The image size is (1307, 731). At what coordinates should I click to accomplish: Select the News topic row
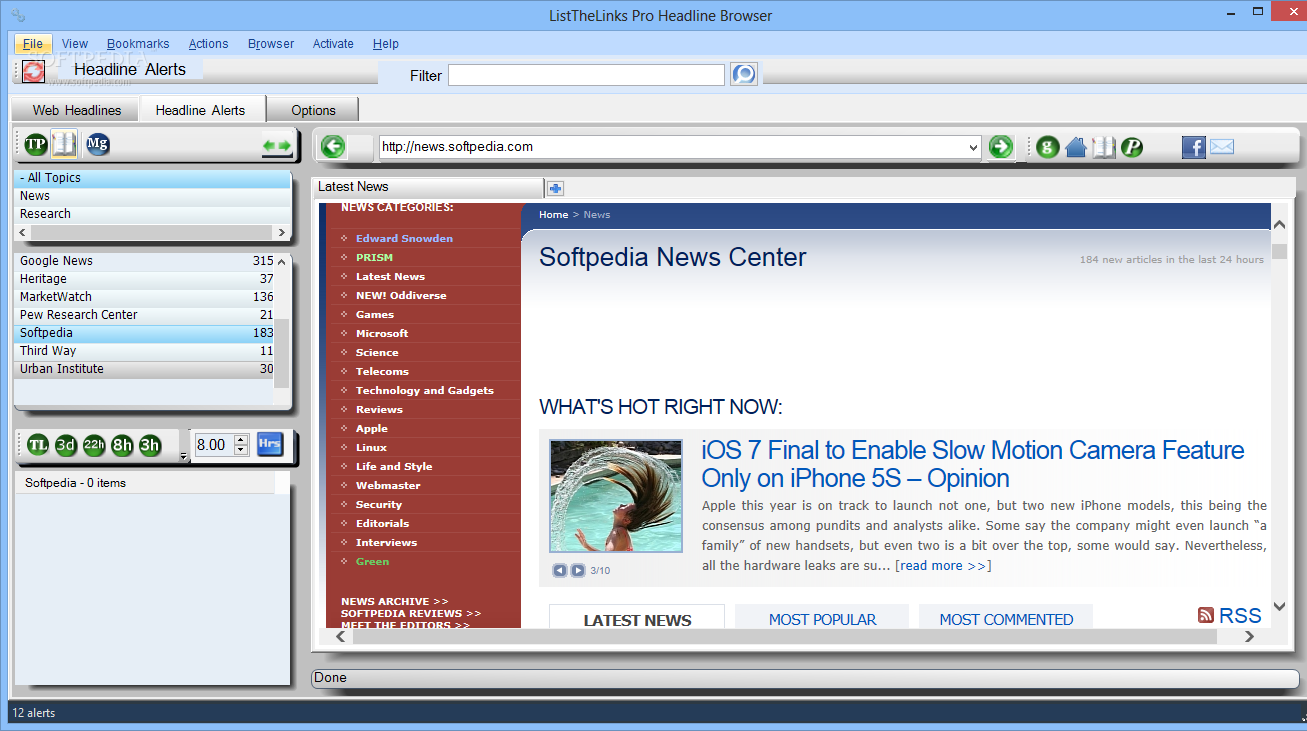click(153, 196)
